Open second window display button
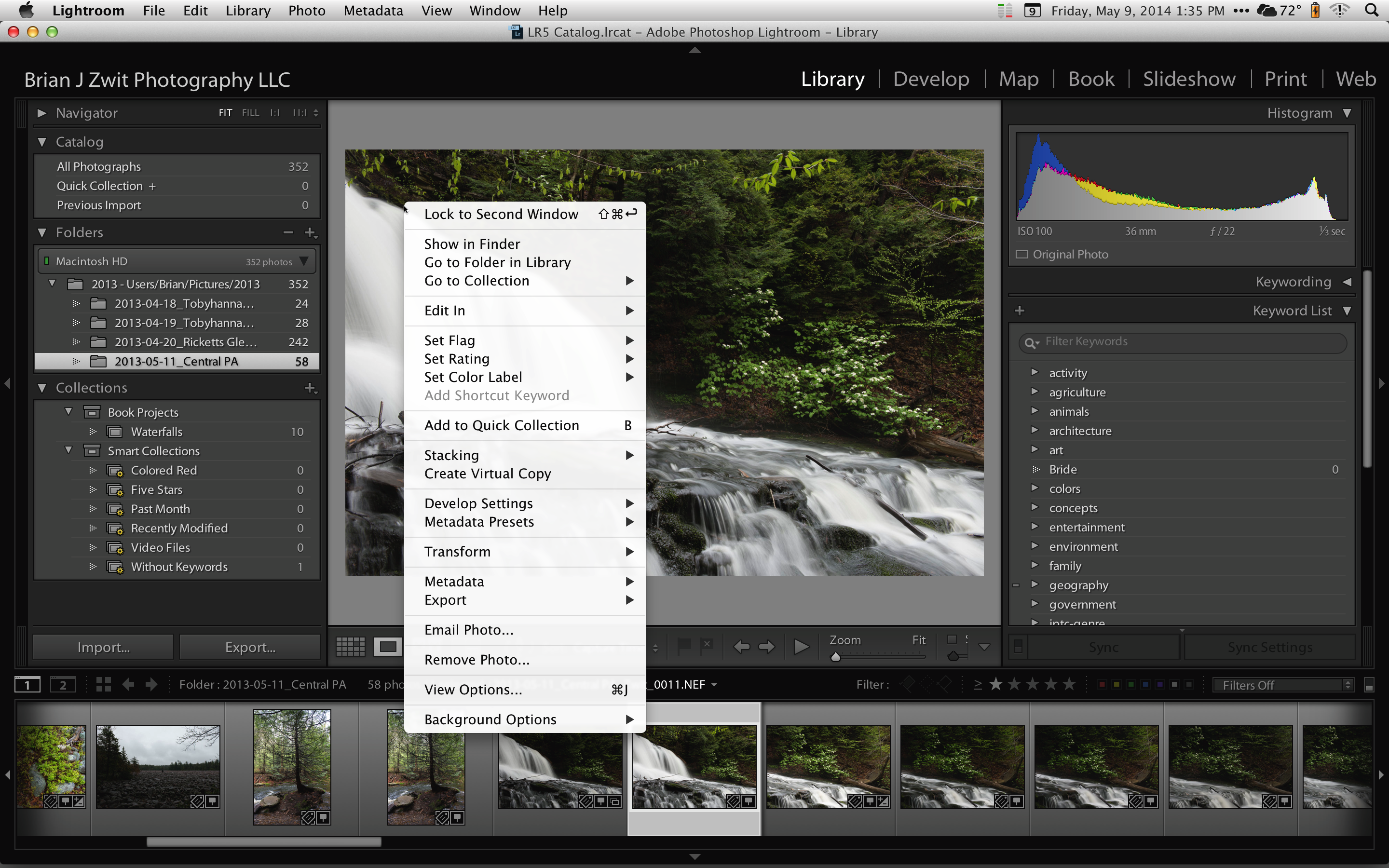 tap(63, 684)
